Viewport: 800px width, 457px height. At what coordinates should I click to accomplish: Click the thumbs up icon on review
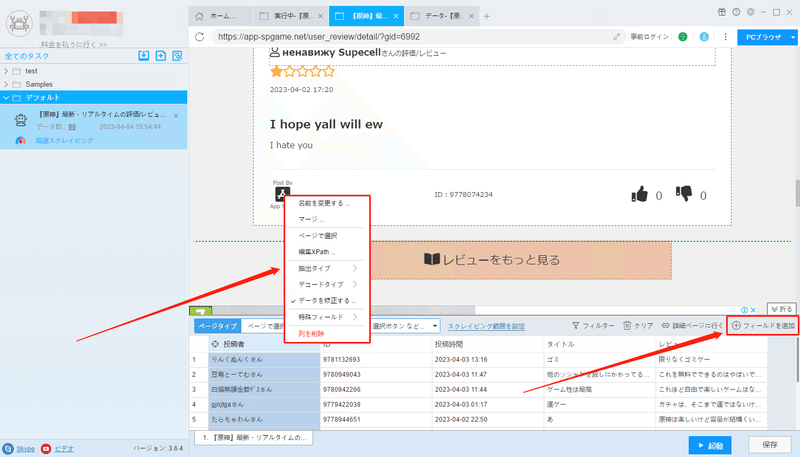[x=639, y=194]
